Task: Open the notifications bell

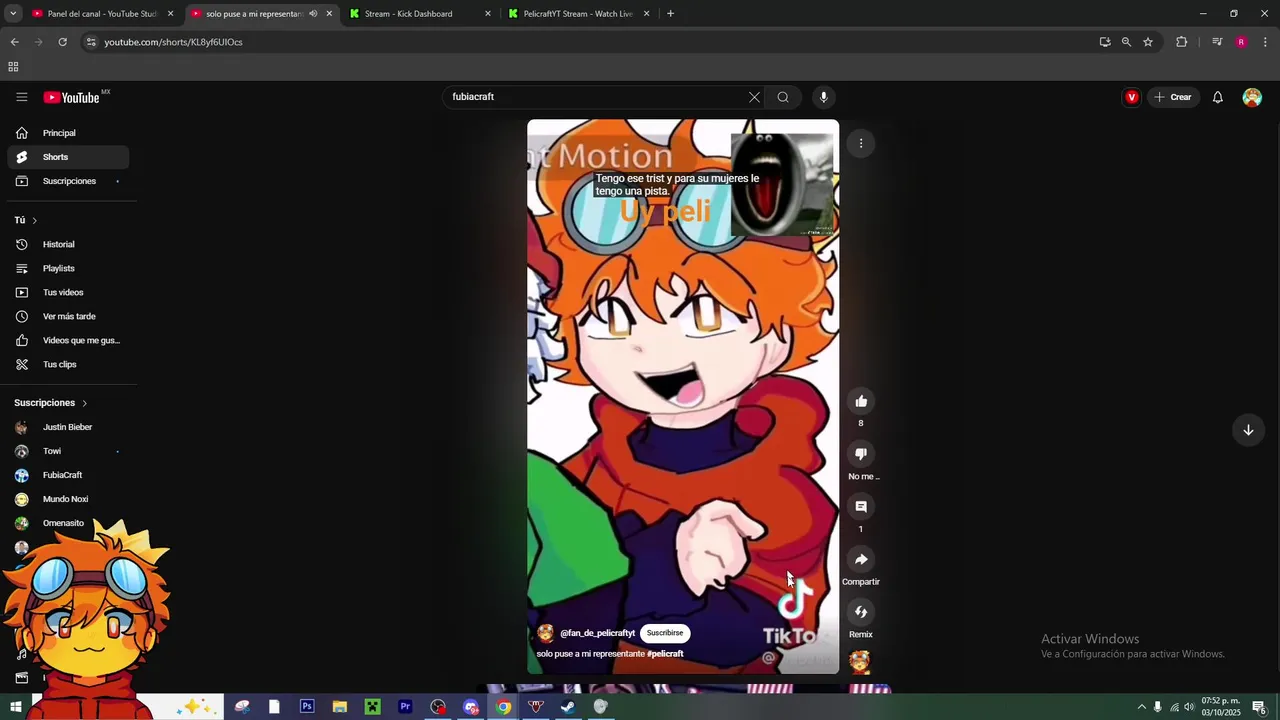Action: (1217, 97)
